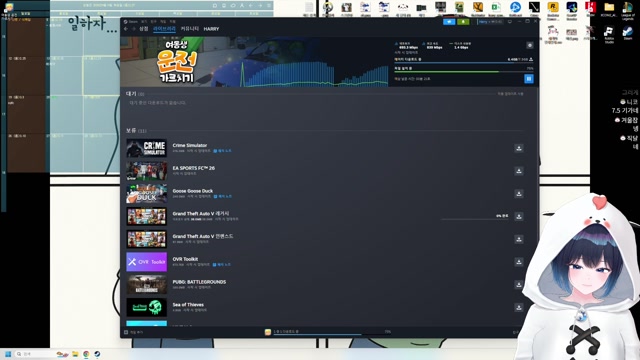Click the 게임 추가 (add game) button at bottom left
Image resolution: width=640 pixels, height=360 pixels.
133,332
